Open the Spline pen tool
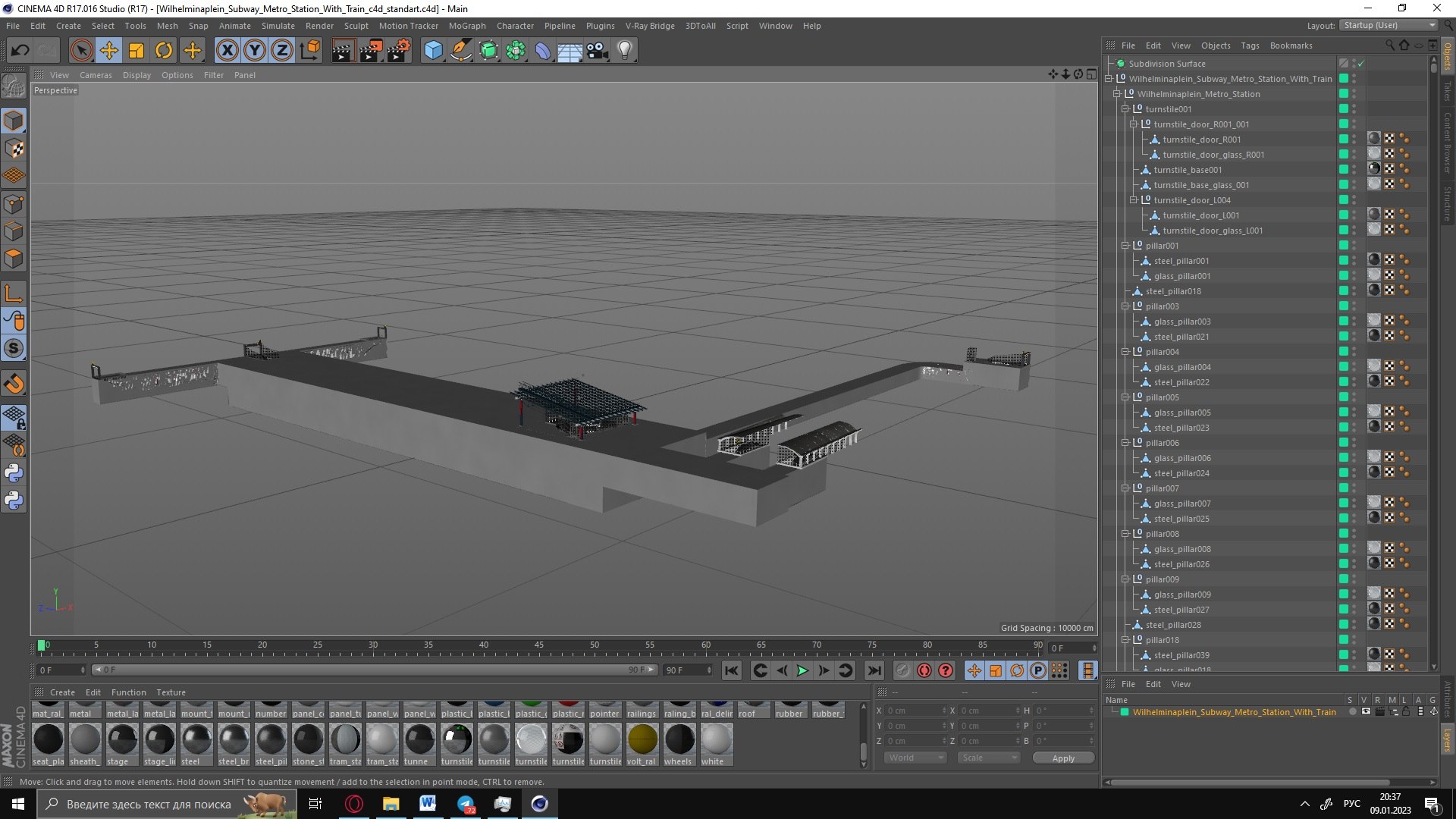 (x=460, y=51)
